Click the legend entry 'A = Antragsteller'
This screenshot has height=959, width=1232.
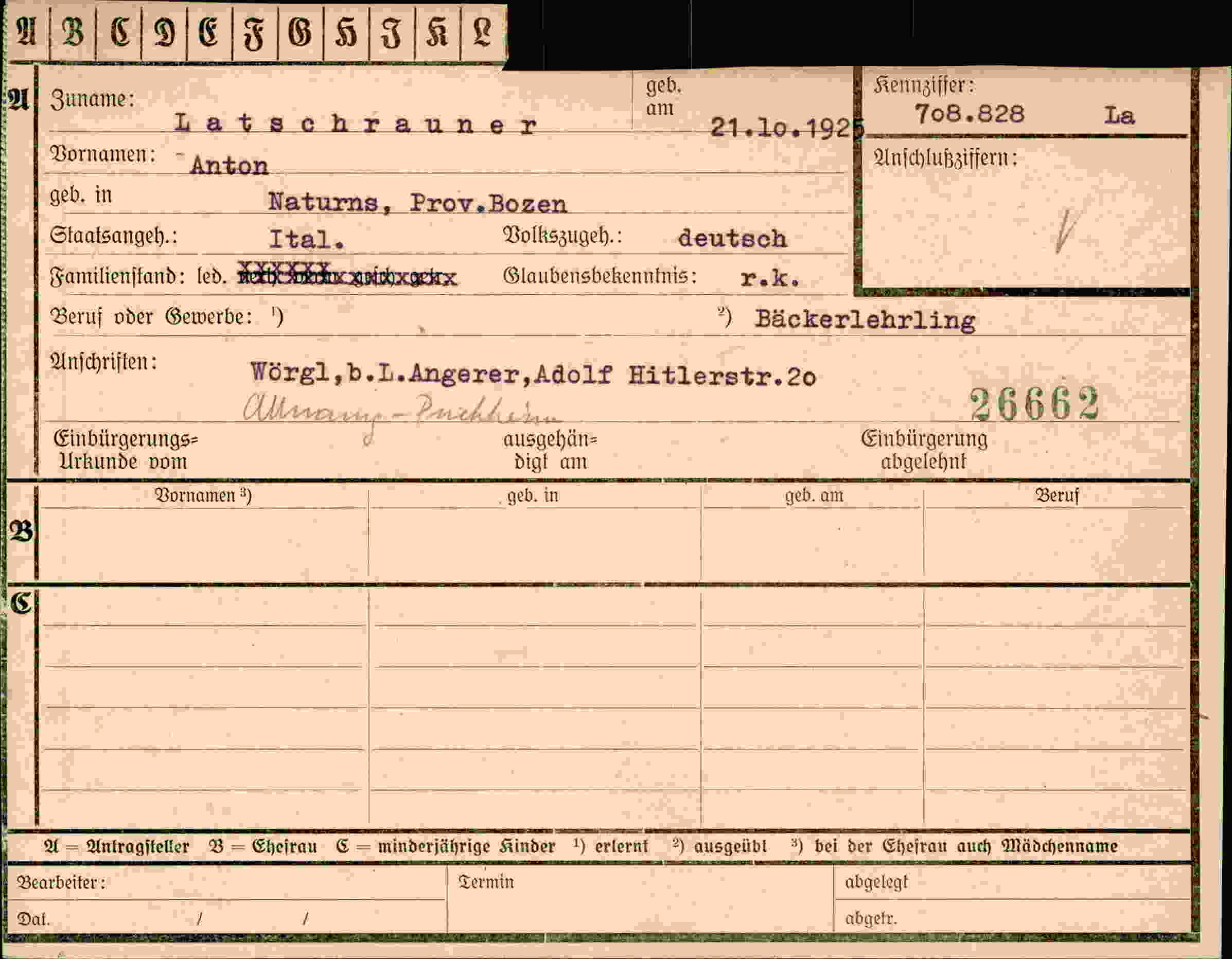point(117,846)
